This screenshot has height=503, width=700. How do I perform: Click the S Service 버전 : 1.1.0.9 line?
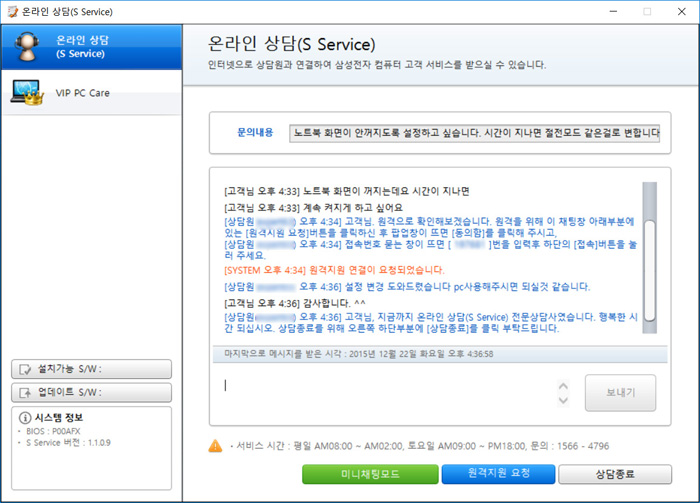click(68, 443)
